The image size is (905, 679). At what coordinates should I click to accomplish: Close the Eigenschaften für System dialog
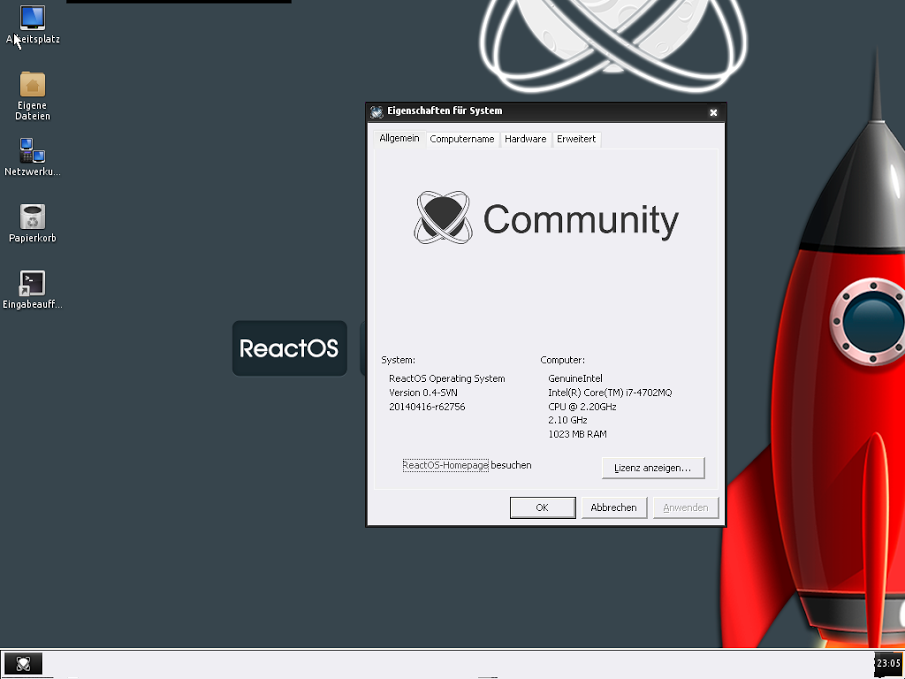click(713, 113)
